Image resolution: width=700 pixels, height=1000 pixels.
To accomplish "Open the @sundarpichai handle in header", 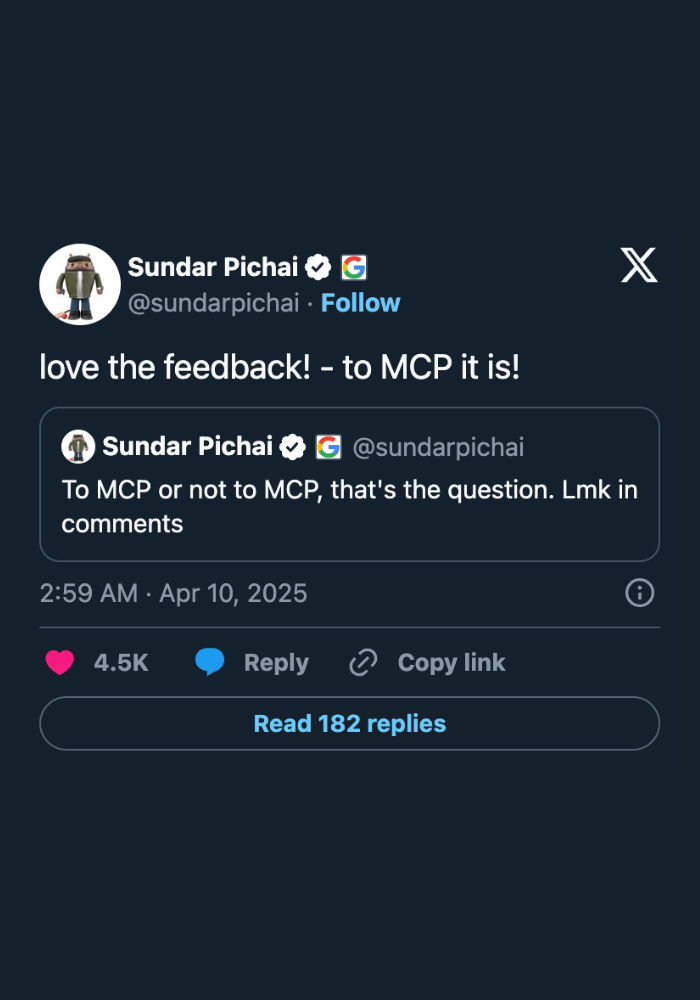I will click(214, 303).
